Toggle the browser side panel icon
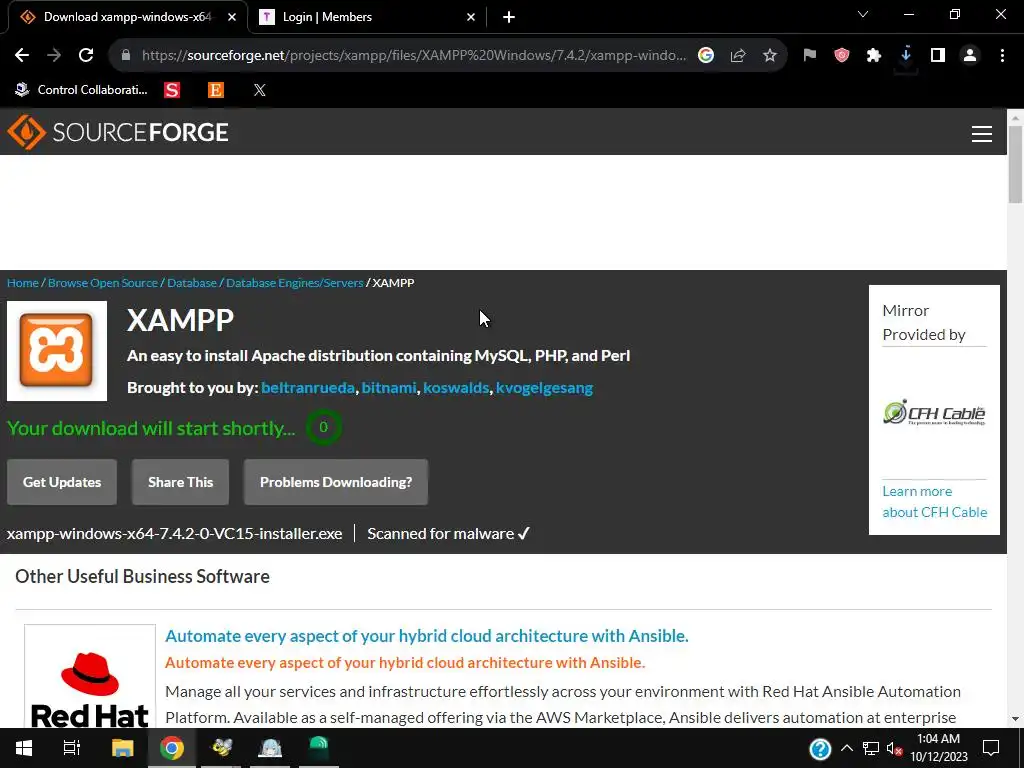 coord(938,56)
